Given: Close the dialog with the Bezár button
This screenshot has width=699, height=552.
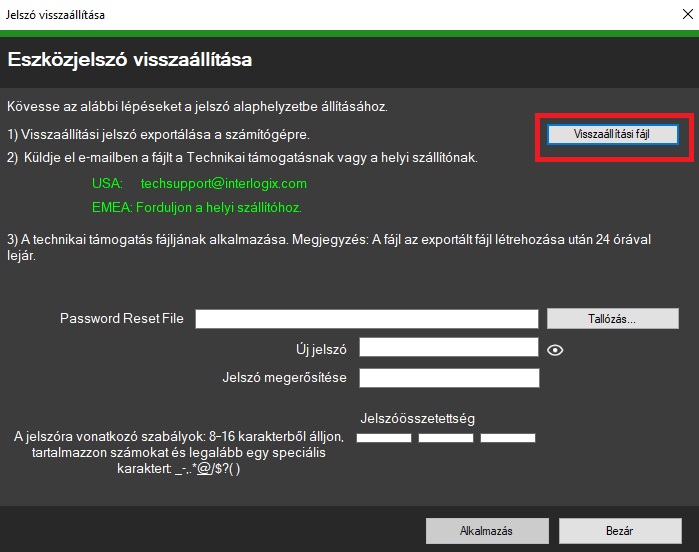Looking at the screenshot, I should 620,531.
